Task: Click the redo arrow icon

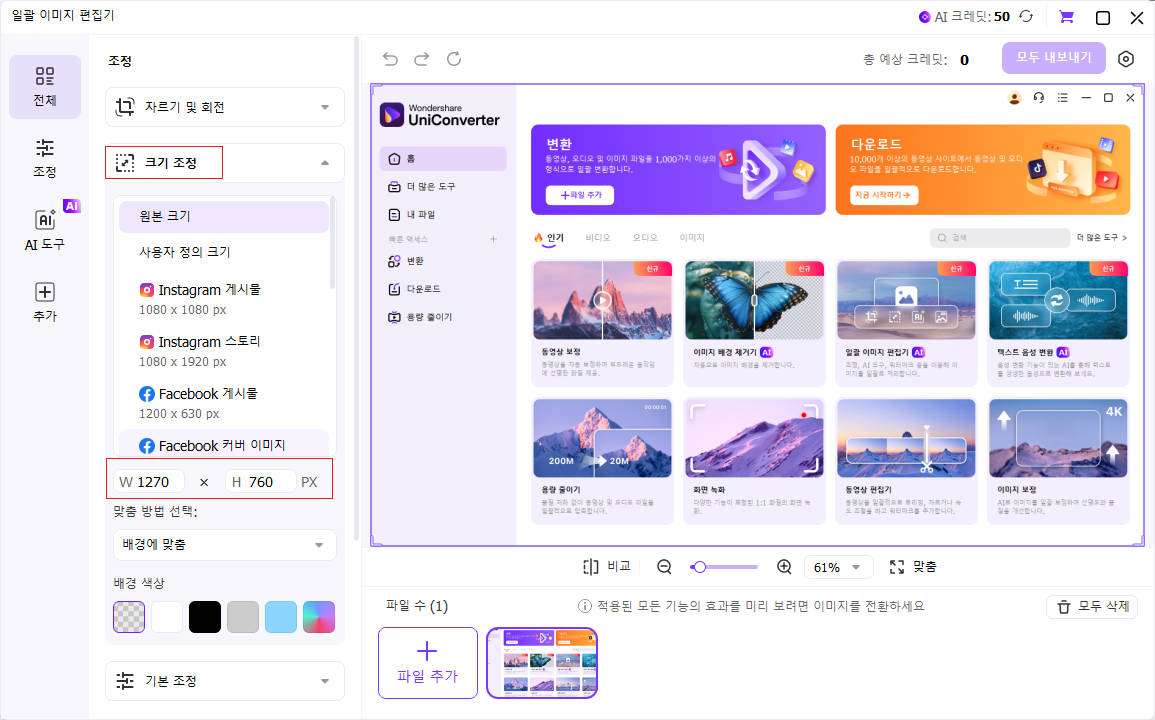Action: pos(422,59)
